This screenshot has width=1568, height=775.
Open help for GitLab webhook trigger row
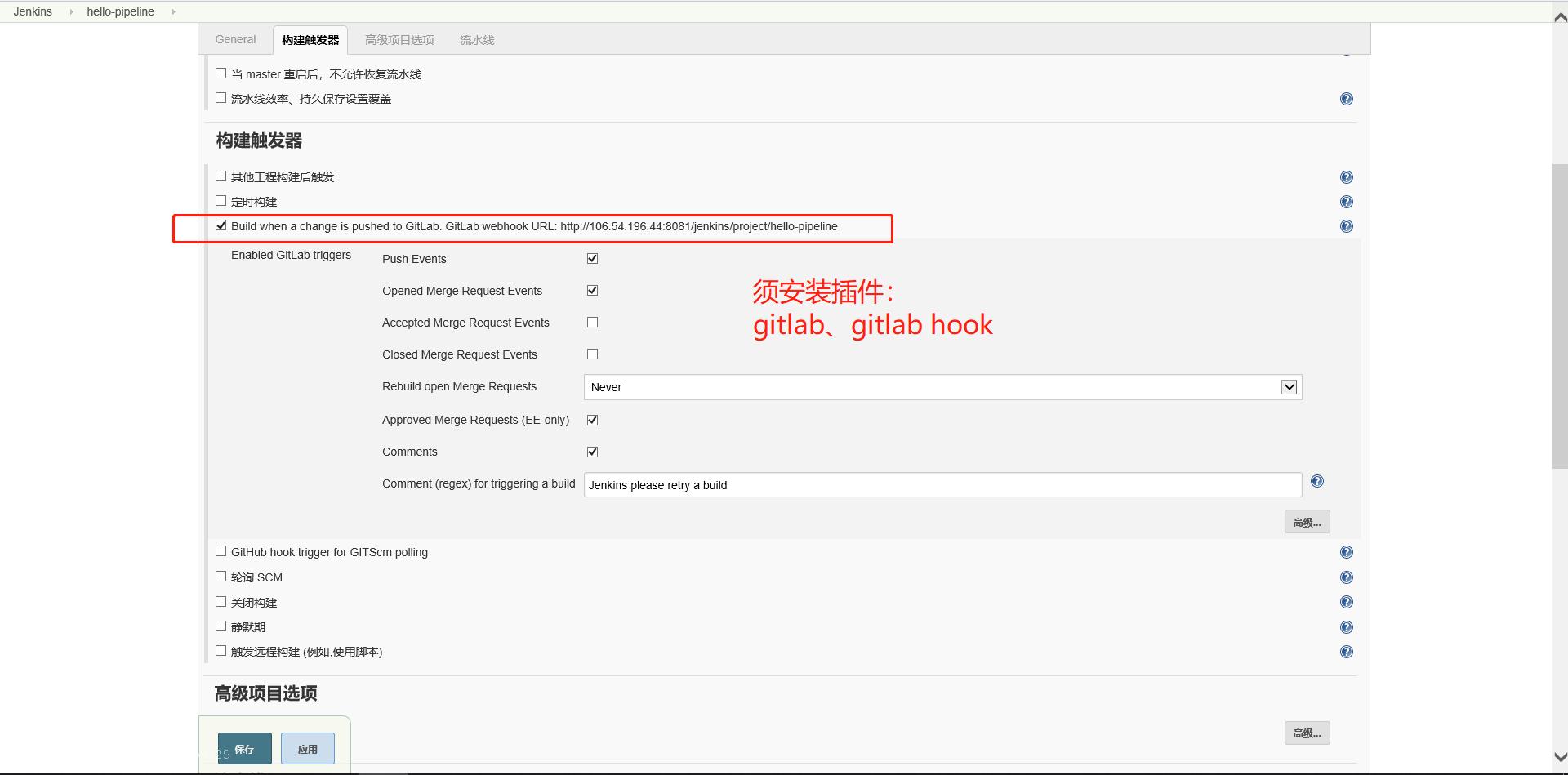1347,226
